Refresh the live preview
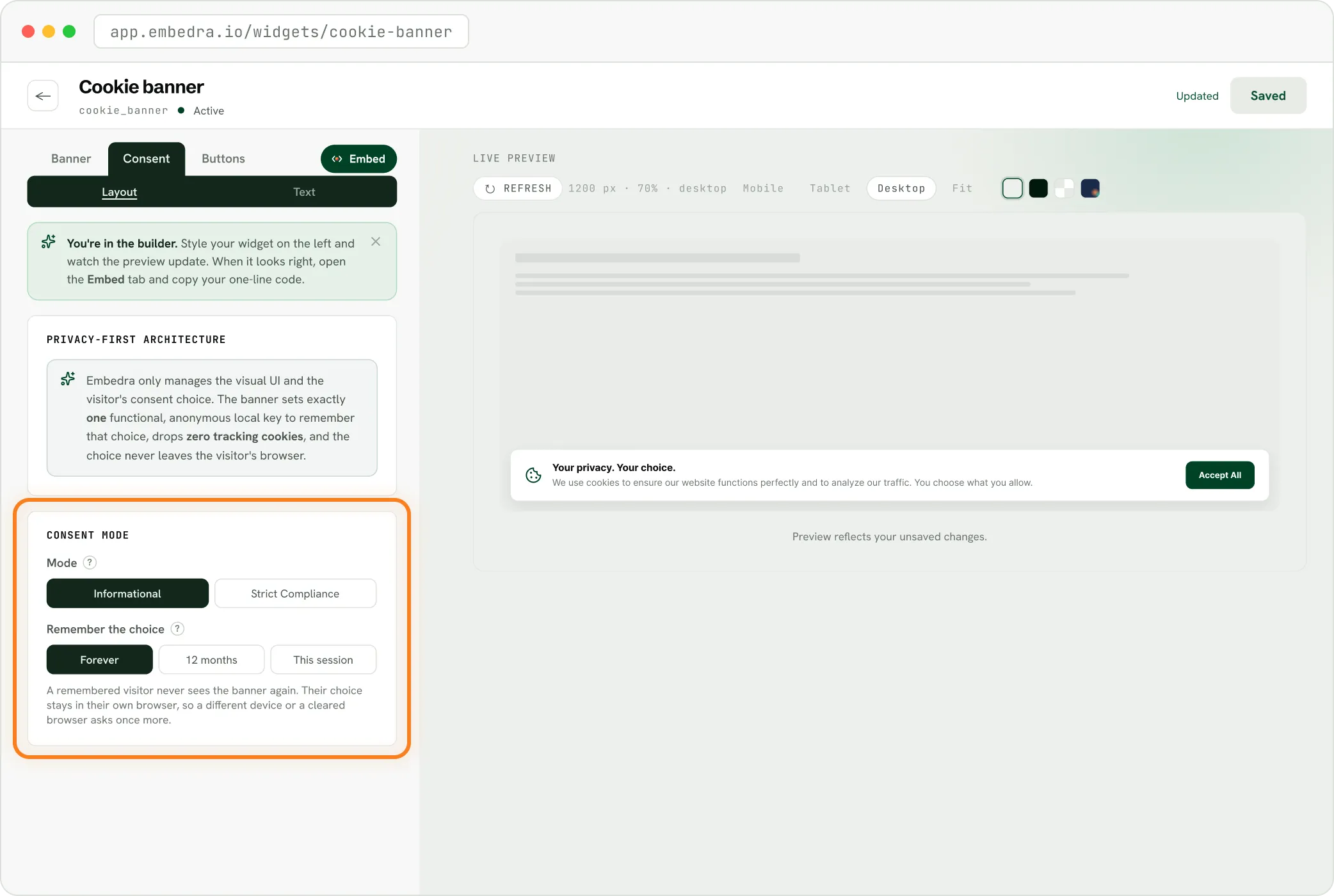Image resolution: width=1334 pixels, height=896 pixels. click(x=518, y=188)
